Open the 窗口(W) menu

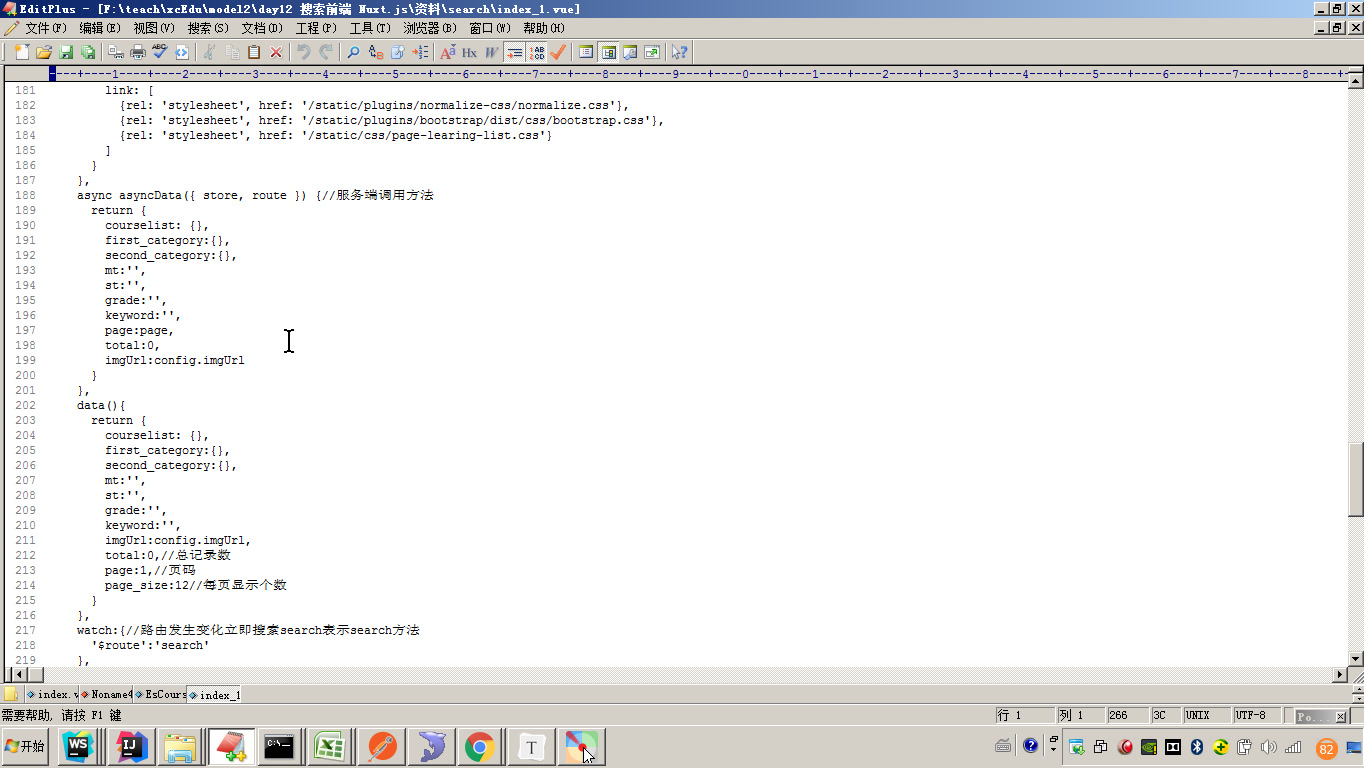490,28
